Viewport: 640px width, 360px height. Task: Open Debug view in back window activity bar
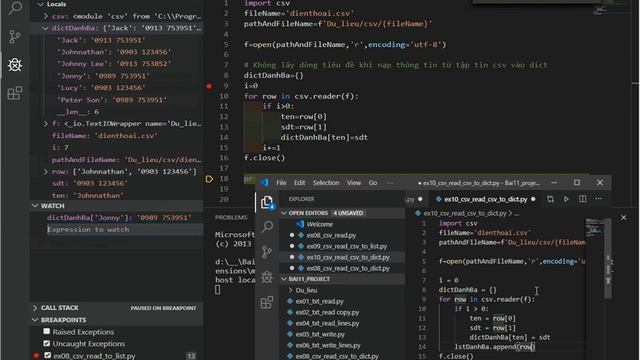point(15,65)
